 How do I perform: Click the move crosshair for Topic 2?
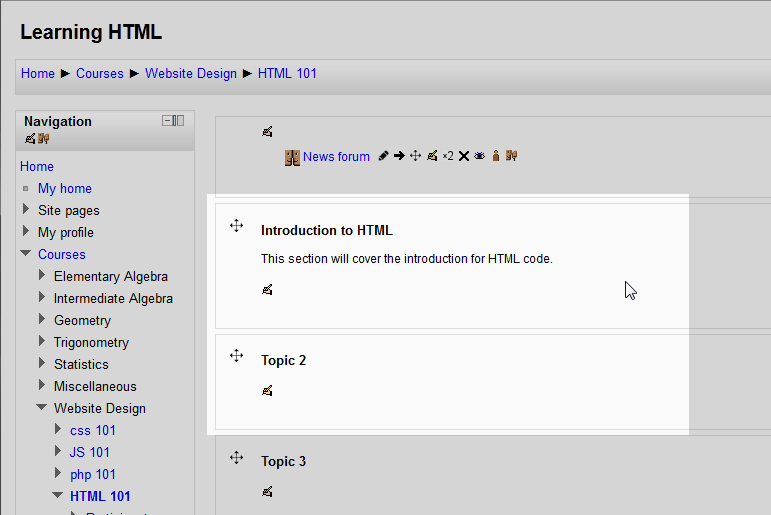pos(237,355)
